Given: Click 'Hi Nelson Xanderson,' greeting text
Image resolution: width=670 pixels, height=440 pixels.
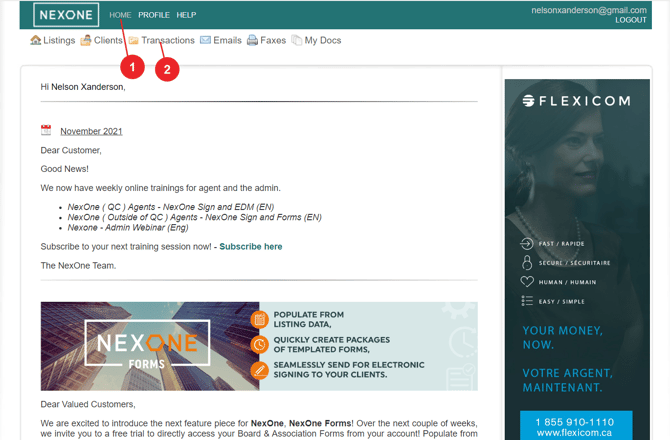Looking at the screenshot, I should click(x=83, y=87).
